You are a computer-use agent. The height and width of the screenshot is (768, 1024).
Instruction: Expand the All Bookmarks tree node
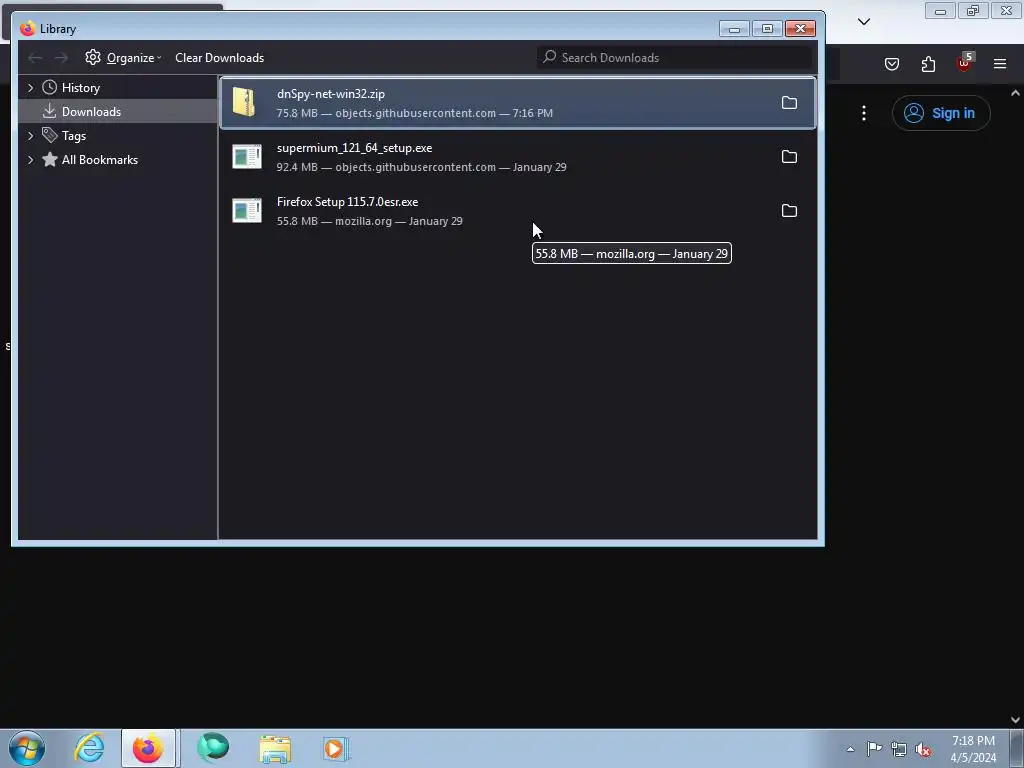[x=30, y=160]
